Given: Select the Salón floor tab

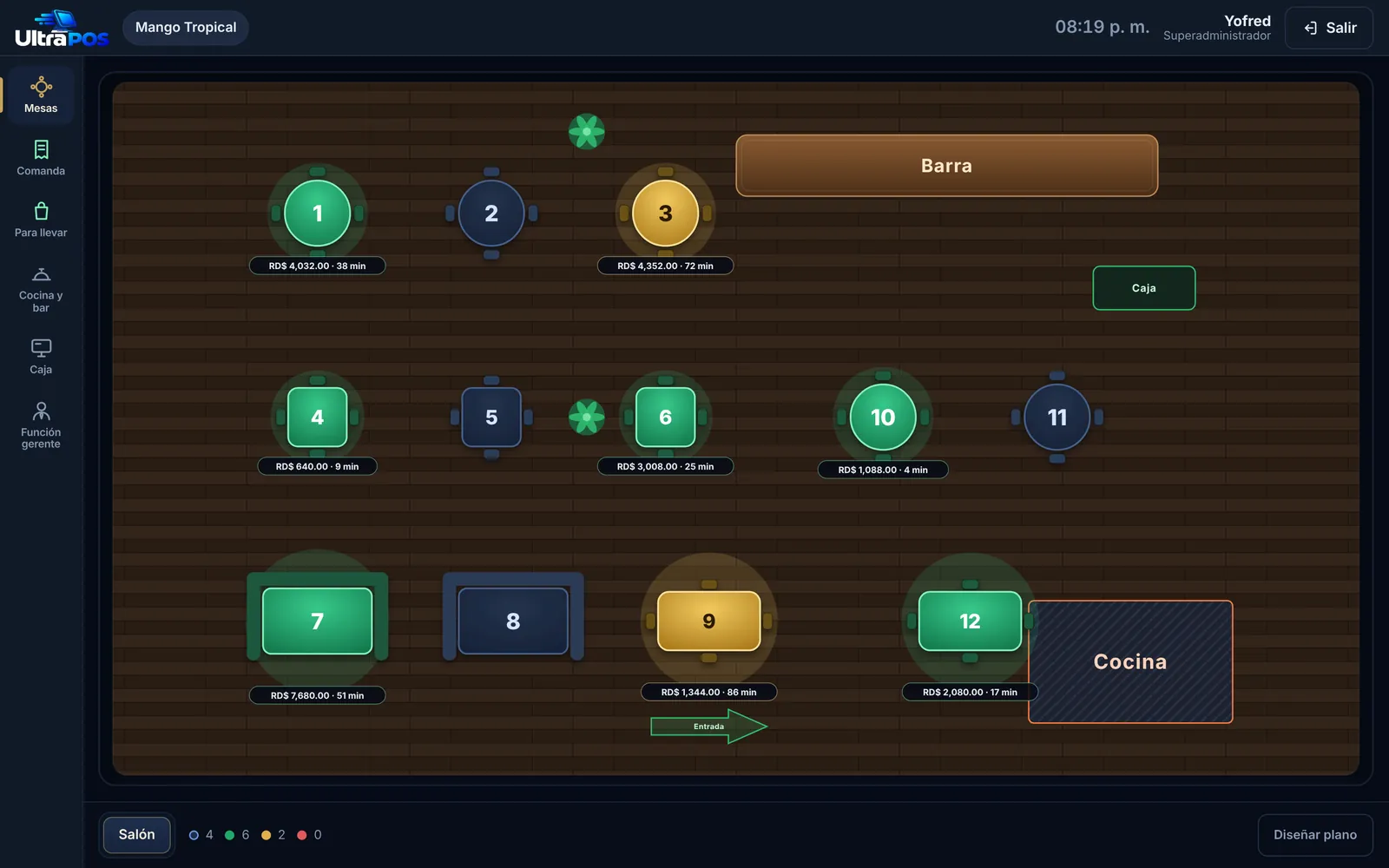Looking at the screenshot, I should [137, 834].
